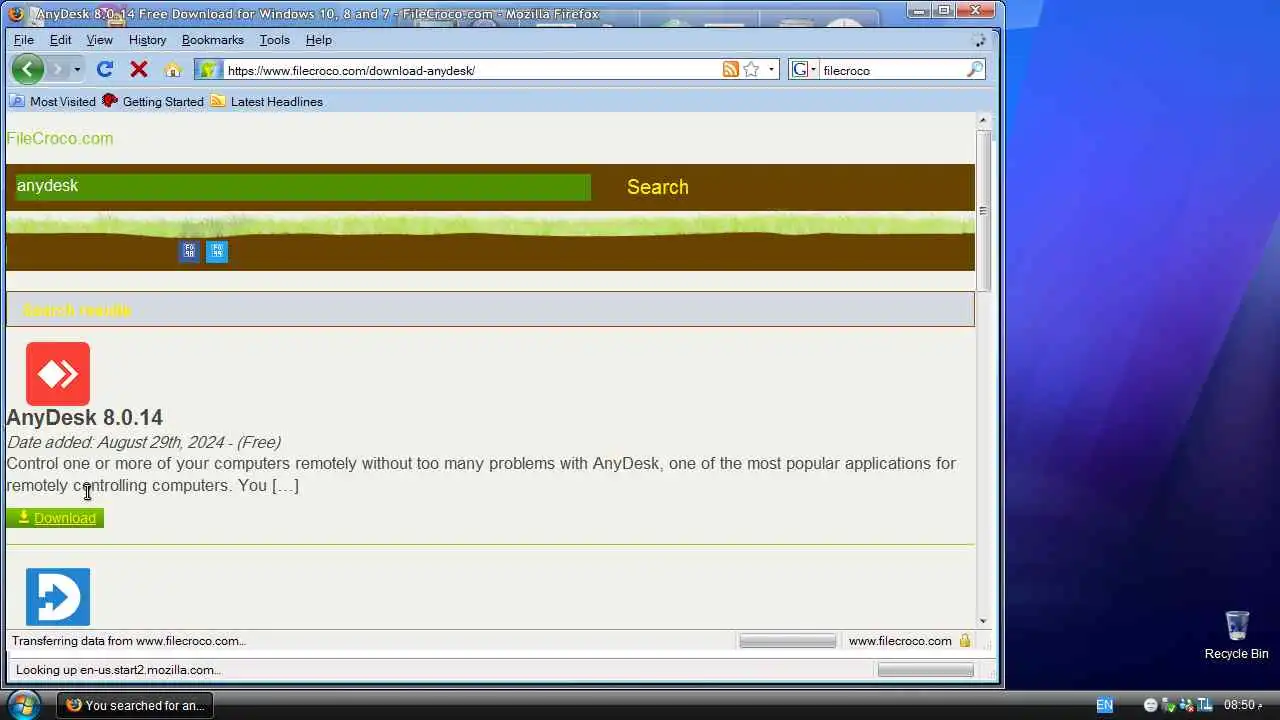Open Getting Started bookmark

[x=153, y=101]
